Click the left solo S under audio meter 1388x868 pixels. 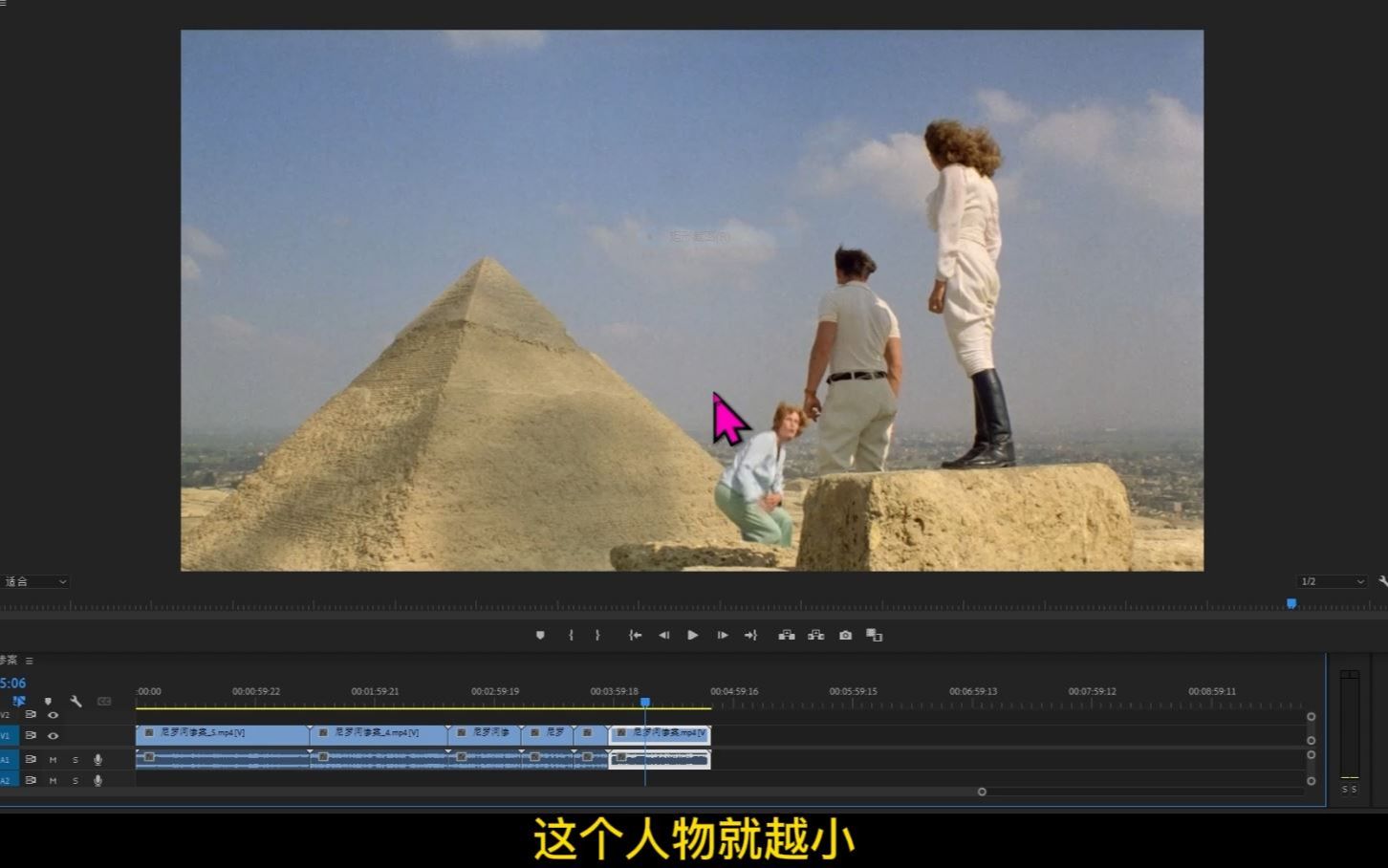click(x=1345, y=790)
